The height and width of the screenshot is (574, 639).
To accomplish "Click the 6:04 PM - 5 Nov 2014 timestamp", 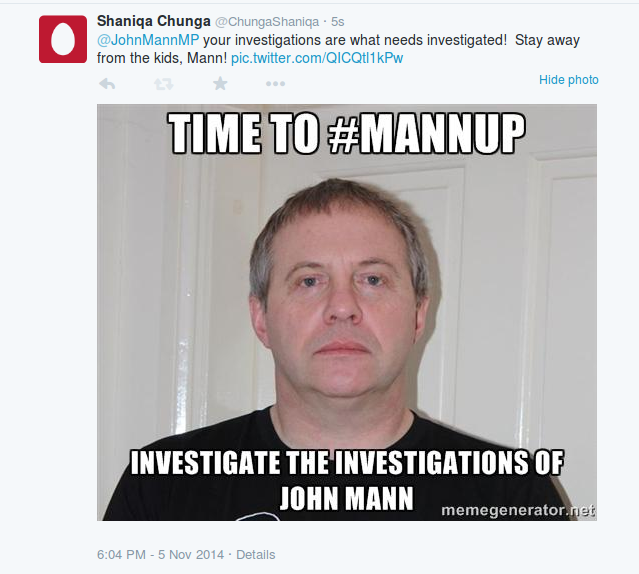I will 161,554.
